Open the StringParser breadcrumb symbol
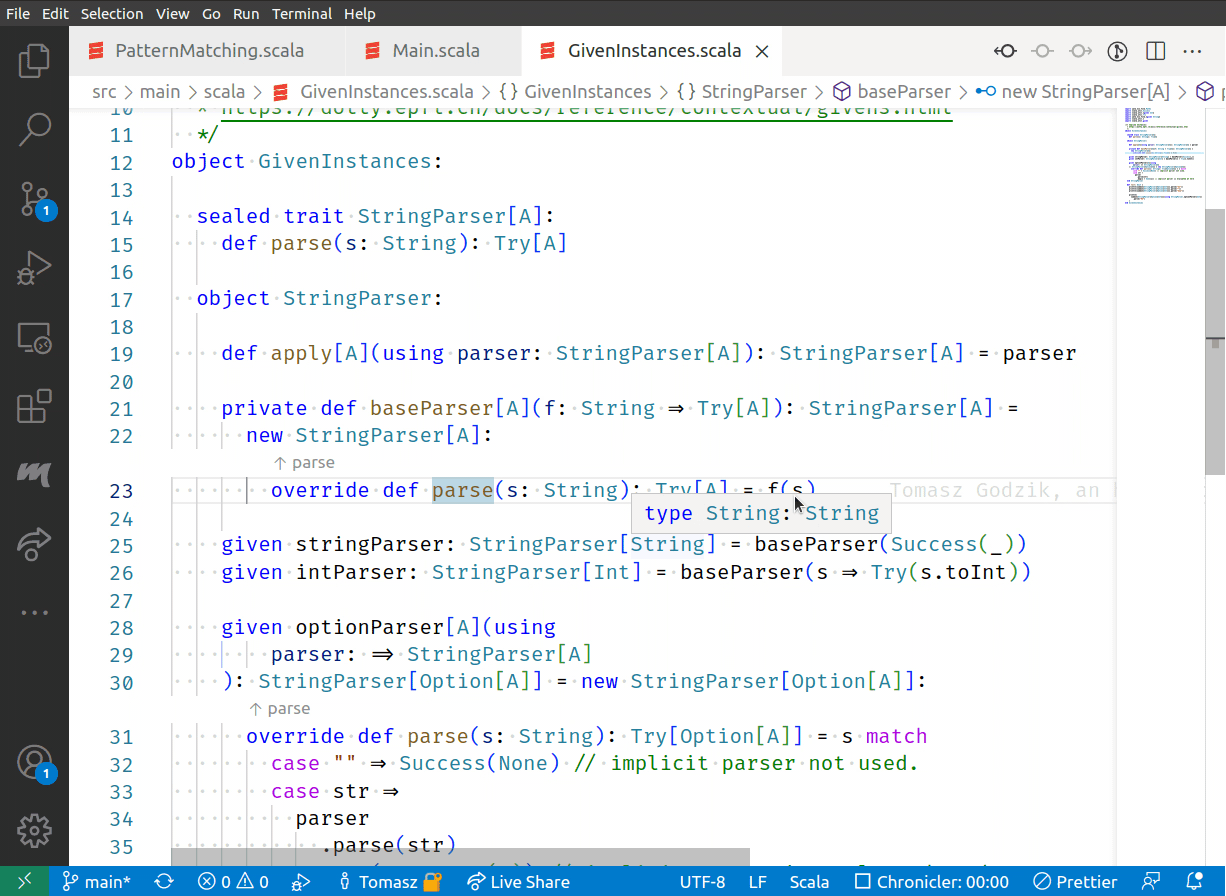Image resolution: width=1226 pixels, height=896 pixels. point(742,91)
